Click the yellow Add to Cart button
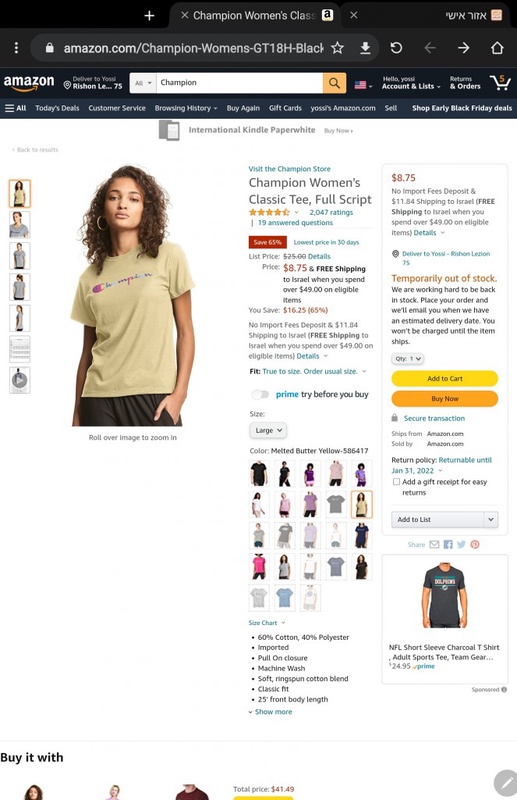 (x=445, y=379)
